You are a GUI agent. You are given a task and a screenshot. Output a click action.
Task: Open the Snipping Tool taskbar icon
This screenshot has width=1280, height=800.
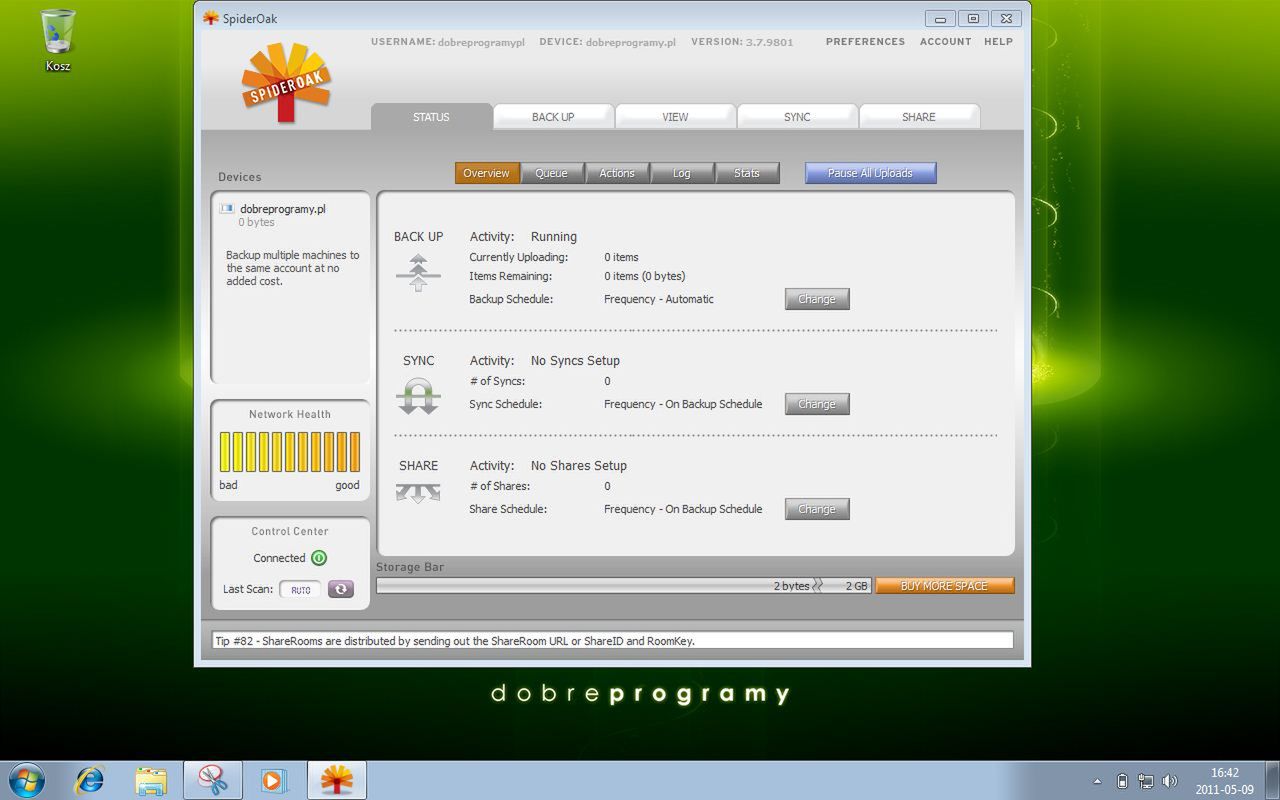click(x=213, y=780)
